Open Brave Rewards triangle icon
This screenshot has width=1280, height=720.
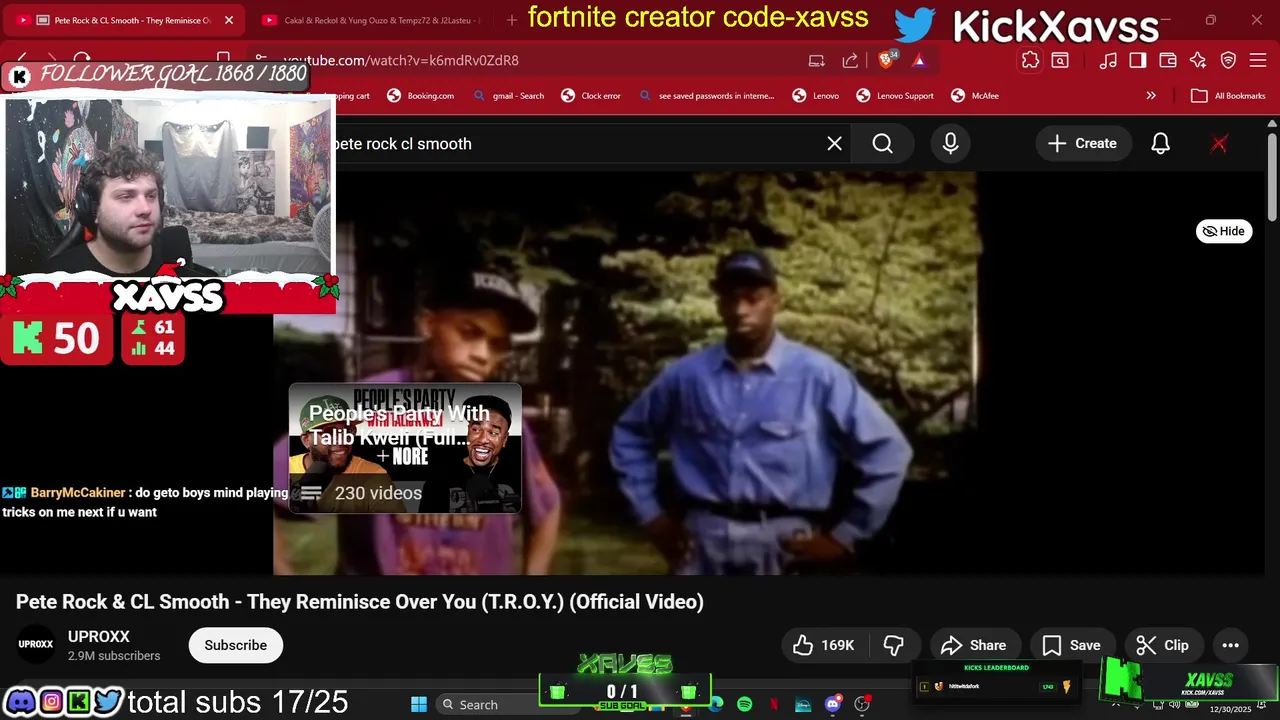pyautogui.click(x=919, y=60)
